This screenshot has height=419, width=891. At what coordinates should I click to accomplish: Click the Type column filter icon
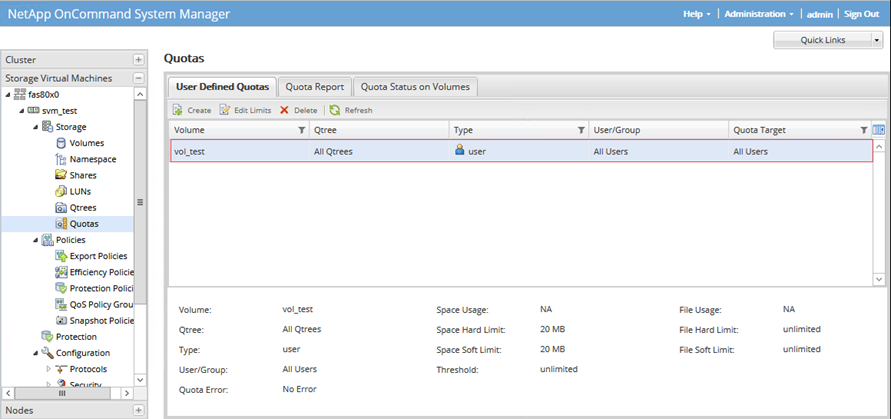(581, 130)
